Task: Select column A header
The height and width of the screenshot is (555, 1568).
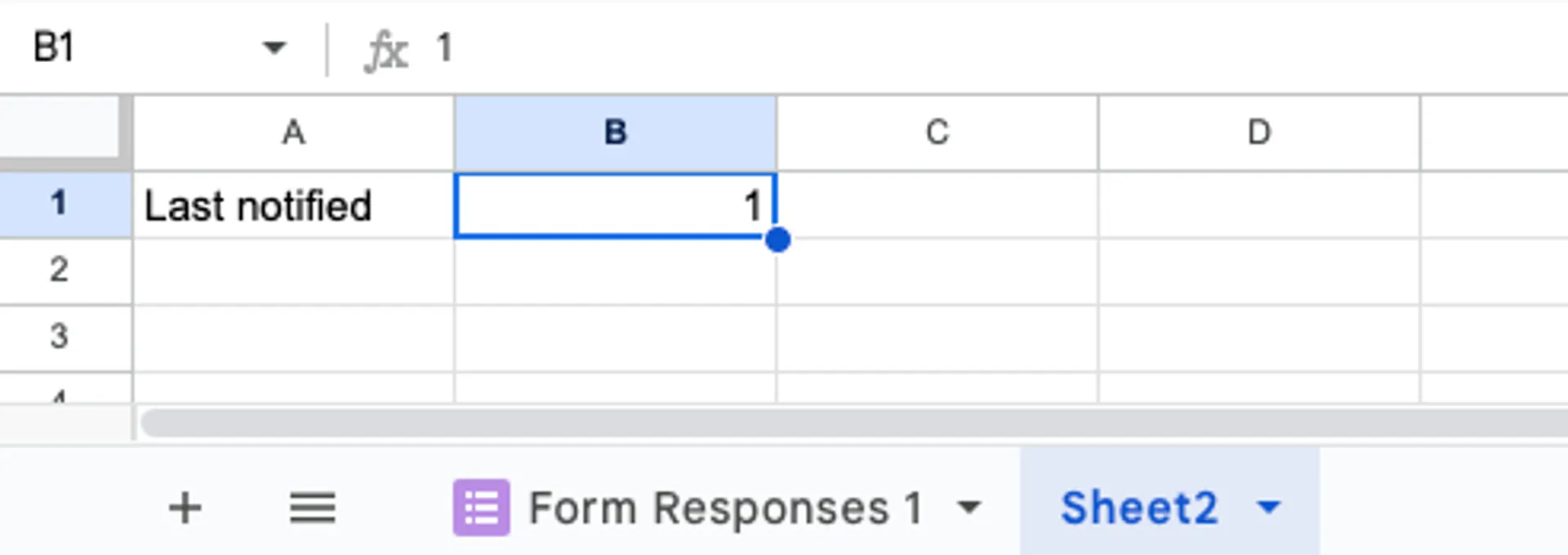Action: pyautogui.click(x=293, y=132)
